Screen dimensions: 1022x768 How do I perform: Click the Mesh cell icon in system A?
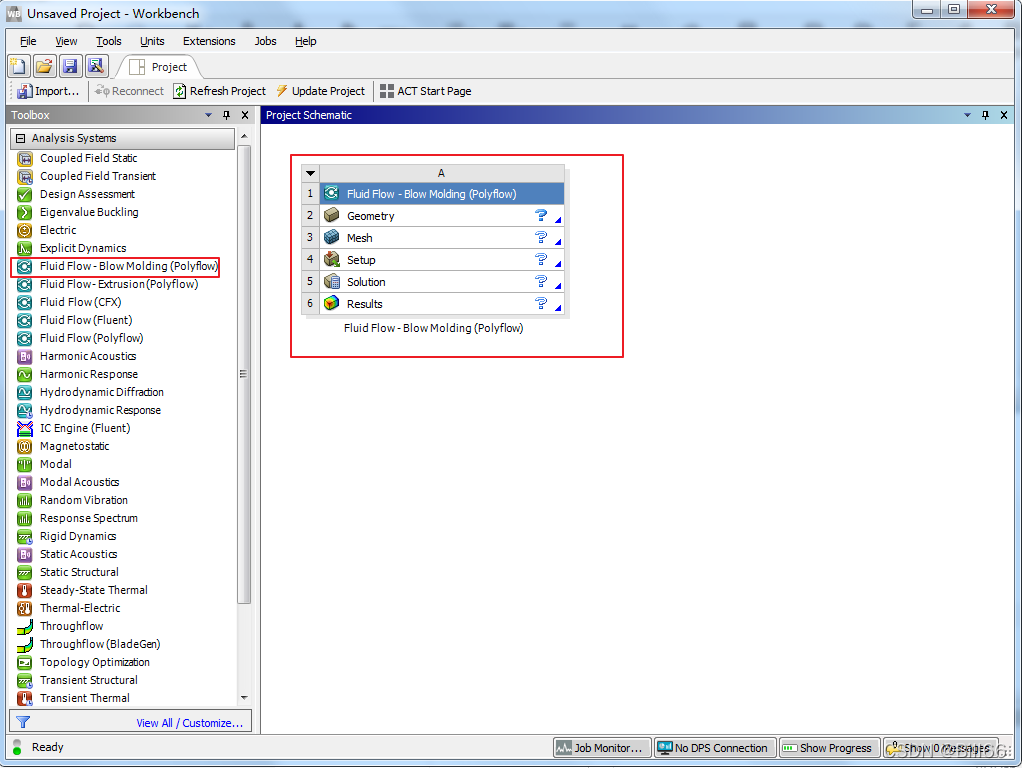tap(332, 237)
